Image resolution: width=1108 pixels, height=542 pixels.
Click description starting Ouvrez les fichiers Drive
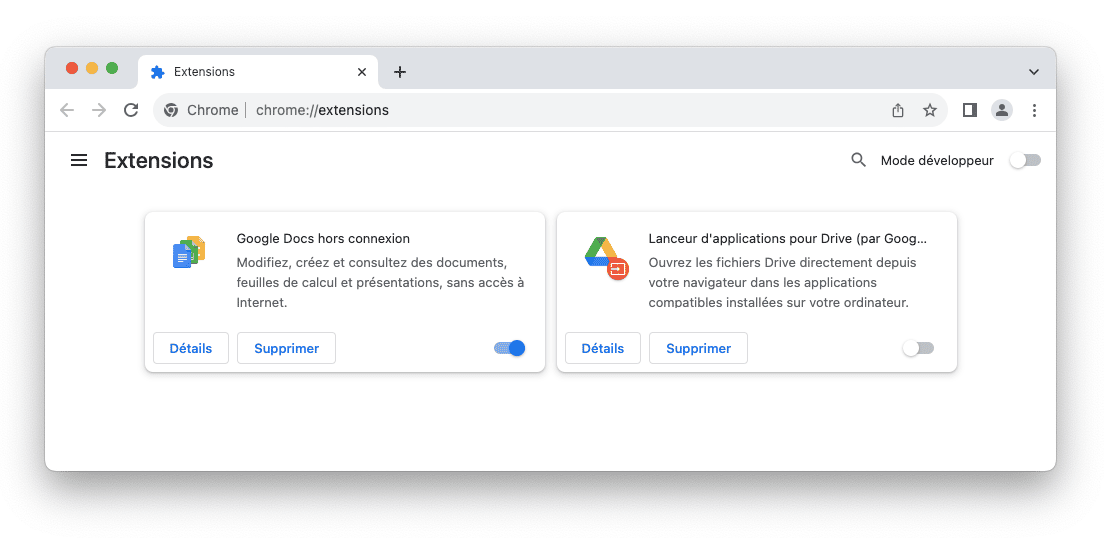click(x=783, y=283)
